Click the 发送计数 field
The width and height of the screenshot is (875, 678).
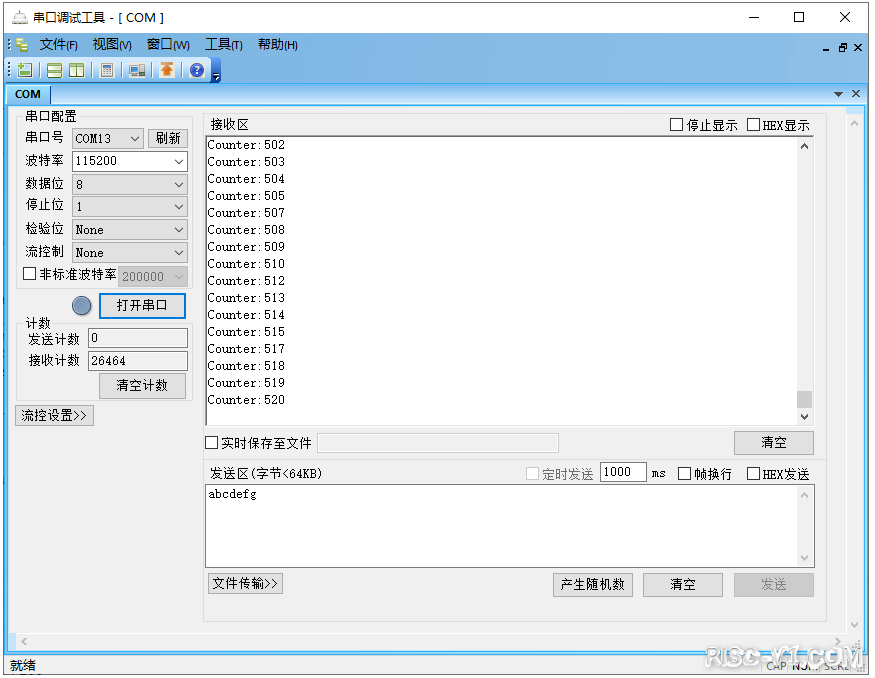point(138,338)
